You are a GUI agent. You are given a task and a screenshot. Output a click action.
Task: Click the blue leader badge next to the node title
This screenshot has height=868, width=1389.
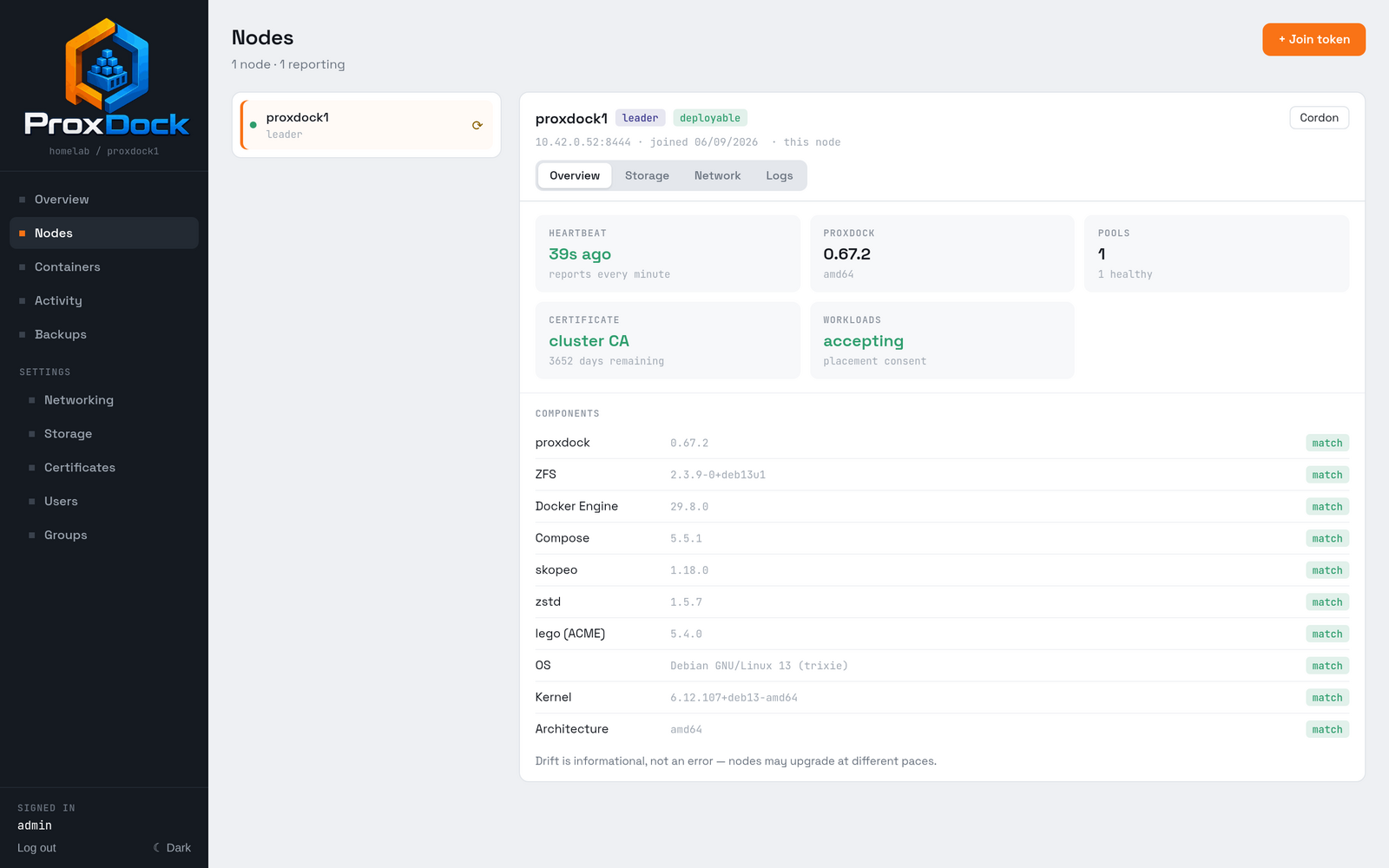640,118
